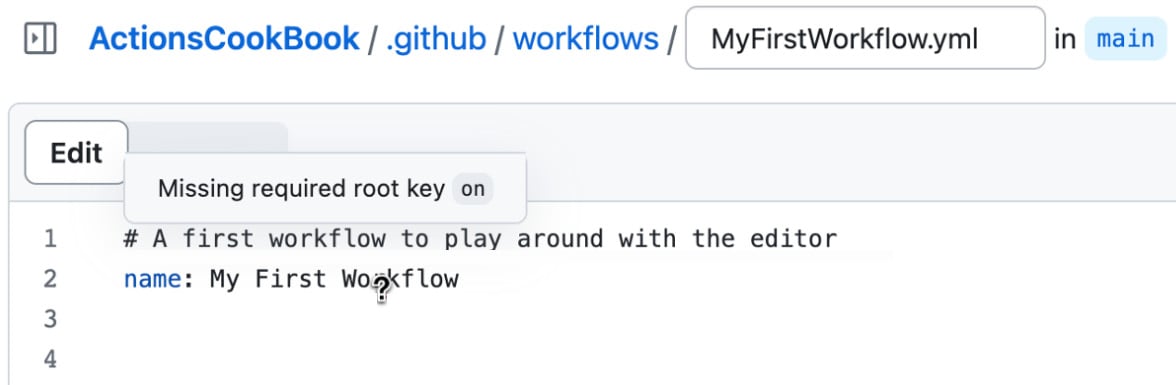Click the on keyword badge in tooltip
Image resolution: width=1176 pixels, height=385 pixels.
point(472,189)
